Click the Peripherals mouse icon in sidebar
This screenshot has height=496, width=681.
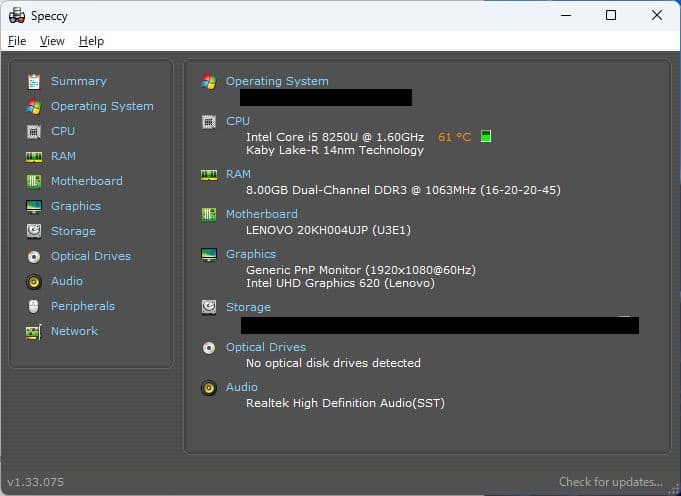[x=33, y=307]
